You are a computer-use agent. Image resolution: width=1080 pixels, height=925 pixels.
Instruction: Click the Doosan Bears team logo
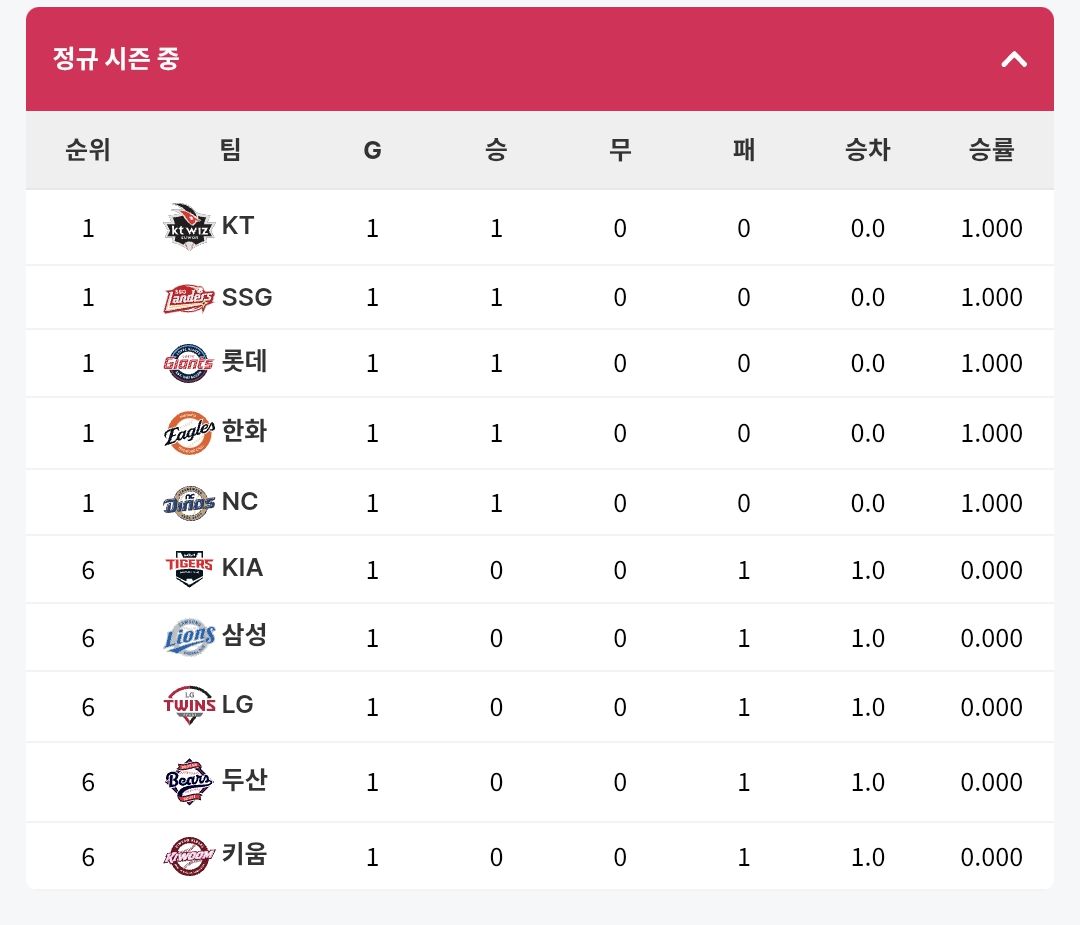click(189, 781)
